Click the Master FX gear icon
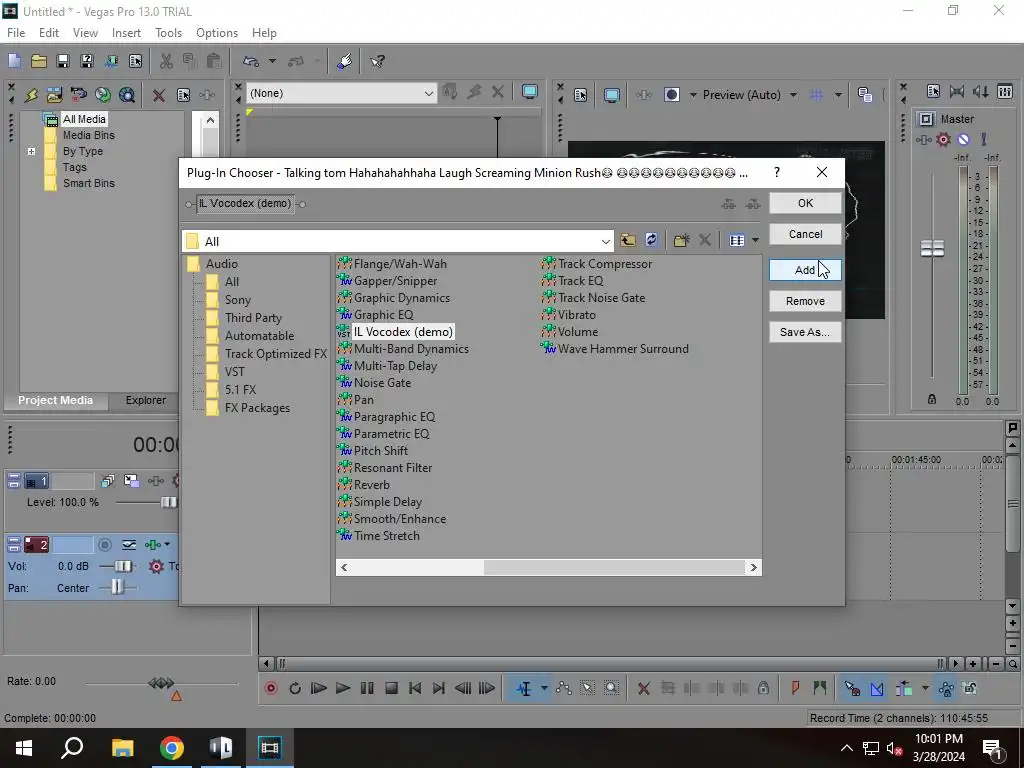This screenshot has width=1024, height=768. (943, 139)
